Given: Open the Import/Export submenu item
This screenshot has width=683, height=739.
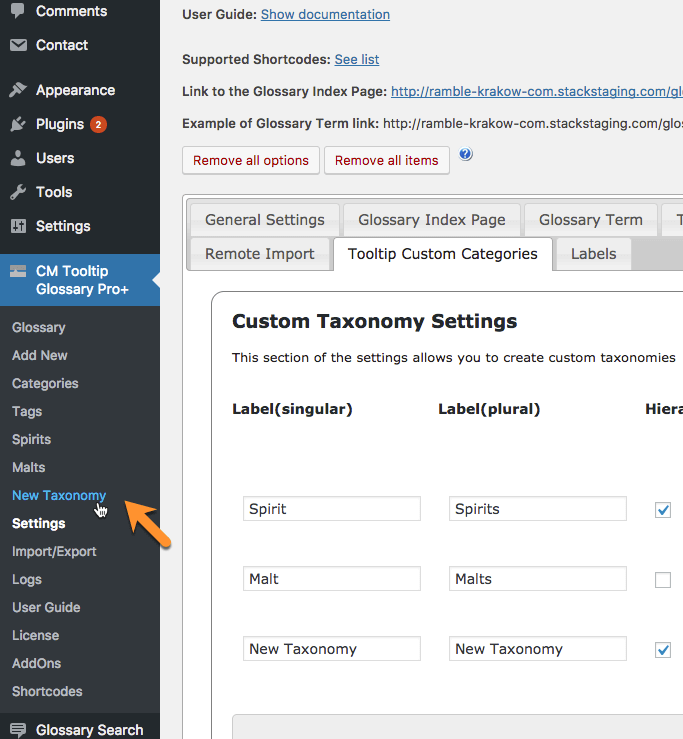Looking at the screenshot, I should click(54, 552).
